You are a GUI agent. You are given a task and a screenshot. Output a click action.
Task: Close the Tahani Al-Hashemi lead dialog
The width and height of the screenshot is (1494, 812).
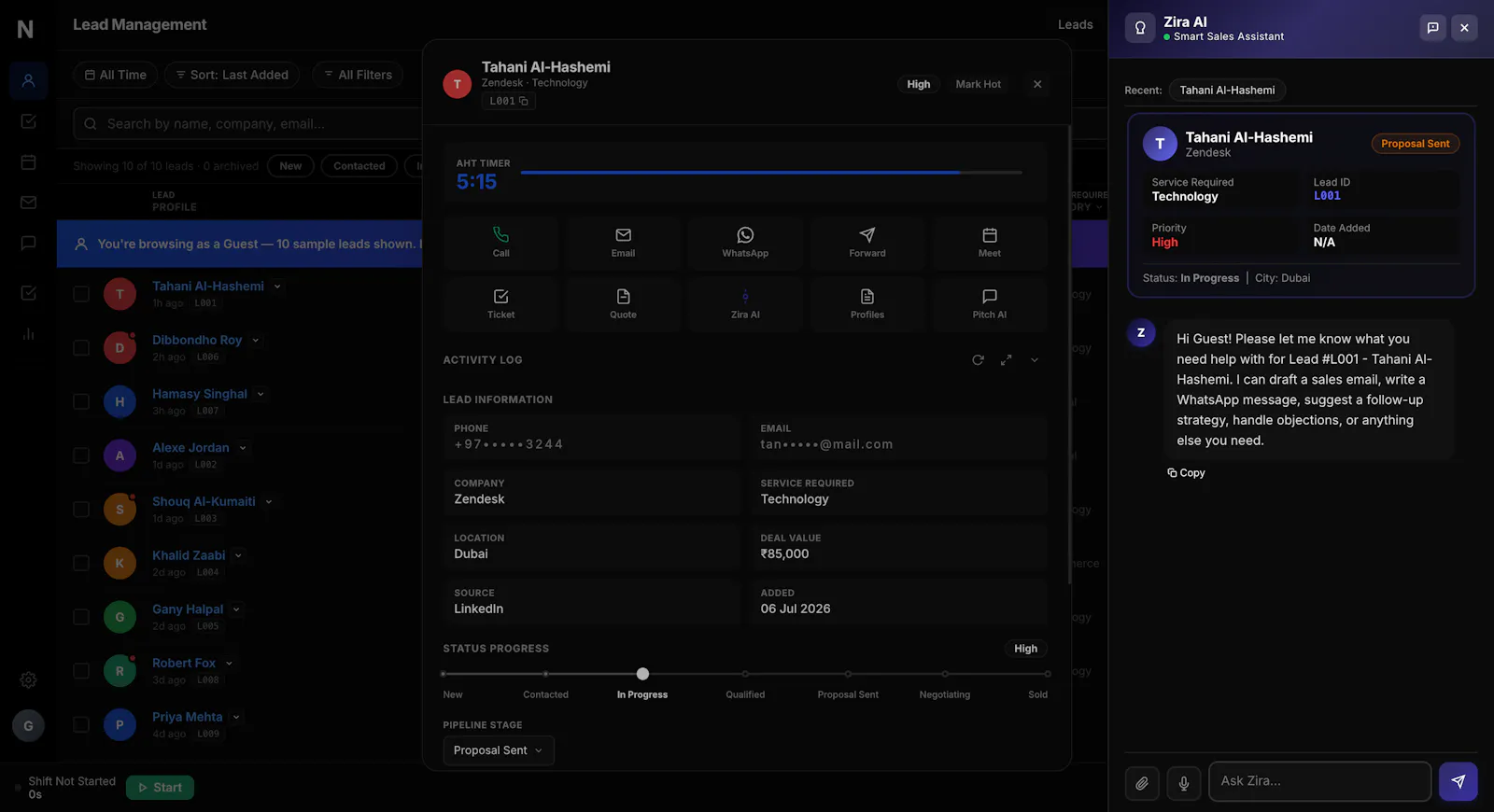coord(1037,84)
